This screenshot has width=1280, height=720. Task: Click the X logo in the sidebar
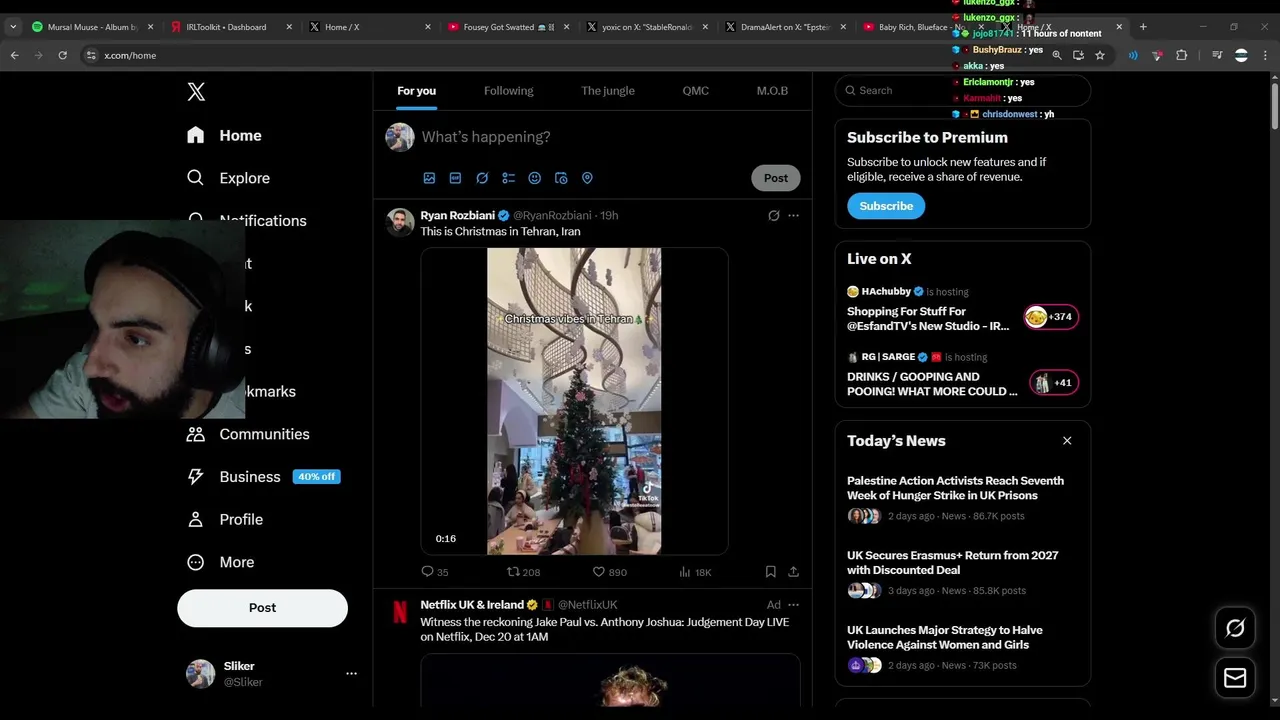tap(196, 92)
